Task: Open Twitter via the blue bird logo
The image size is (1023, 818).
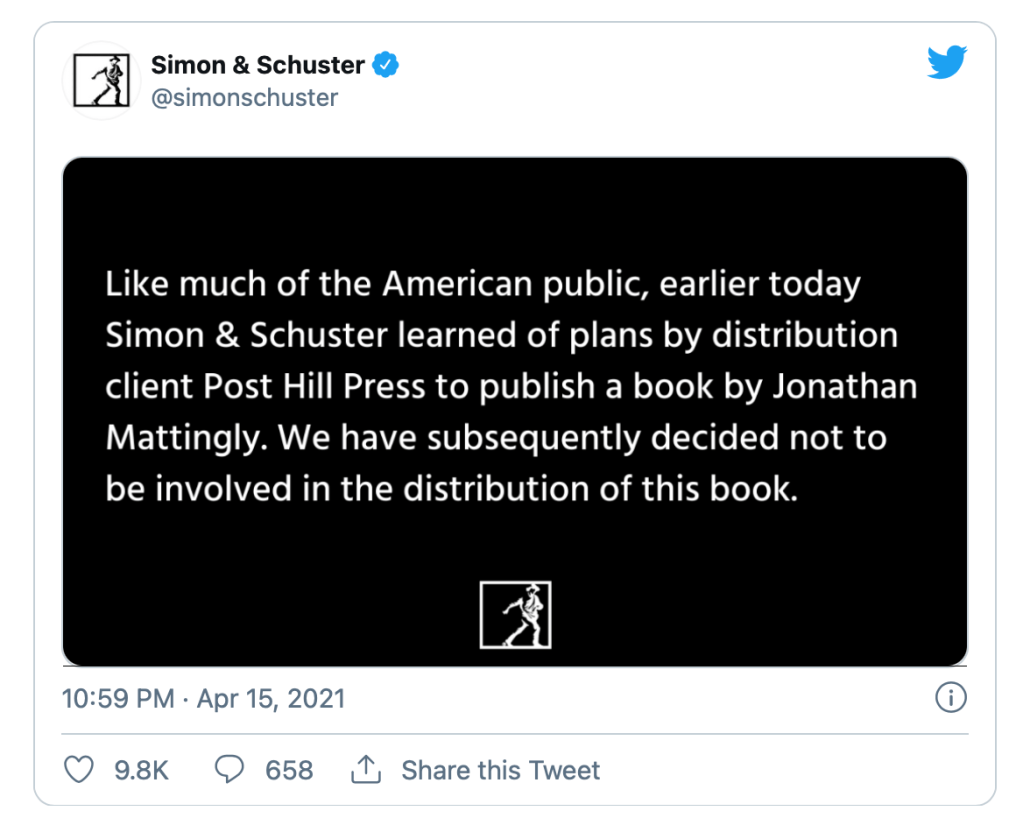Action: 946,64
